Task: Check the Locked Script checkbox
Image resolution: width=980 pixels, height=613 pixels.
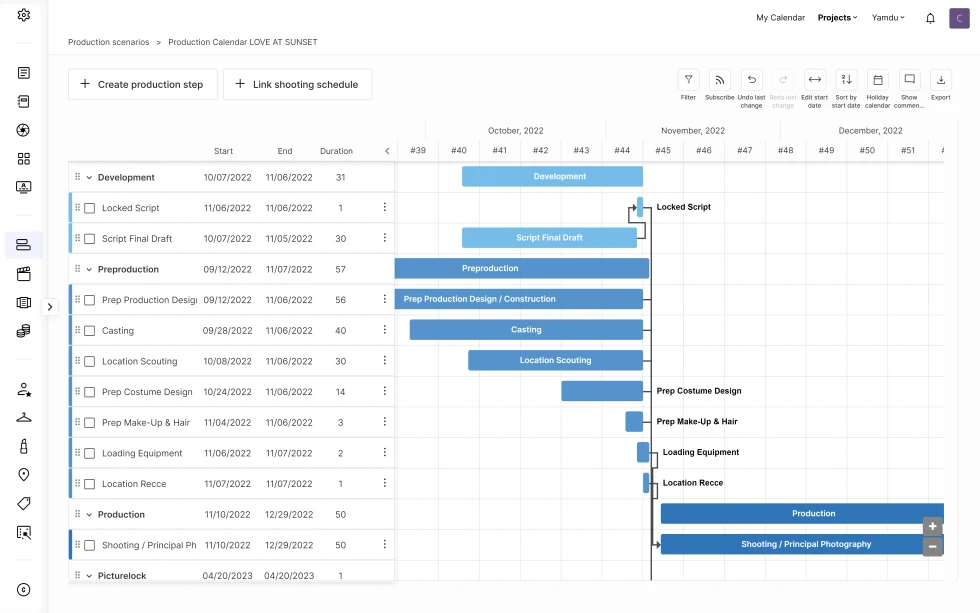Action: click(x=90, y=208)
